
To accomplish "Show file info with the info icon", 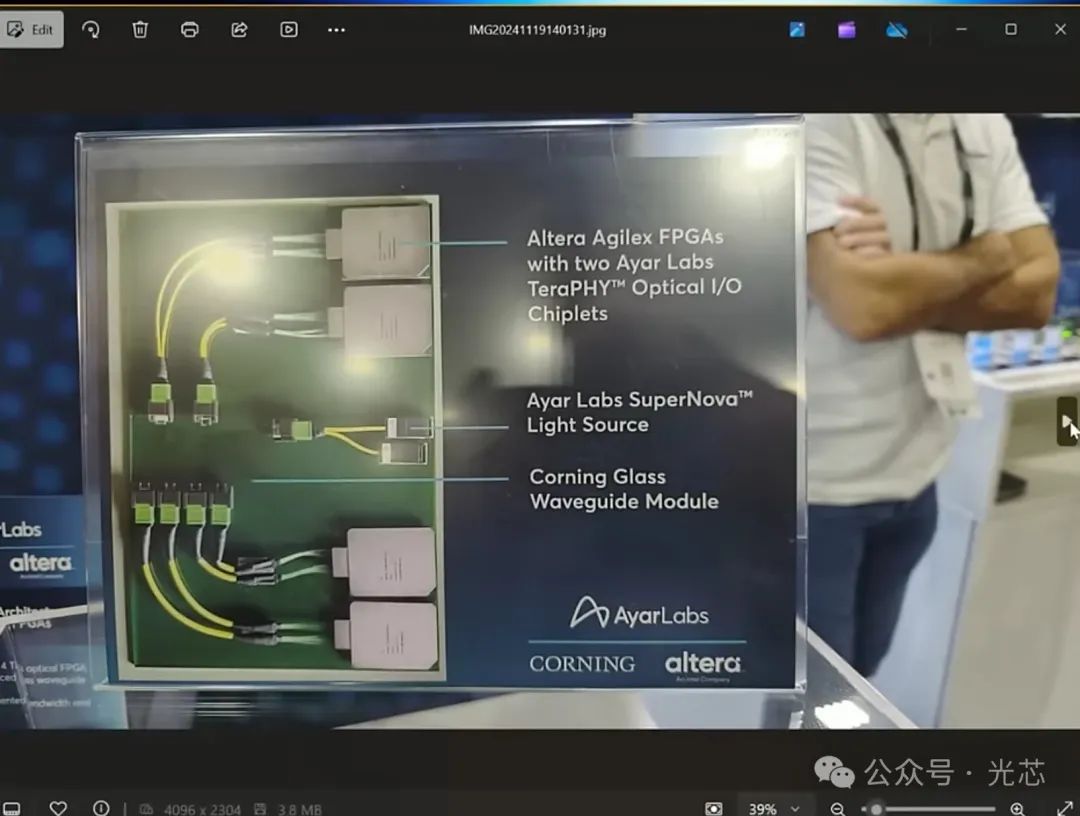I will point(101,808).
